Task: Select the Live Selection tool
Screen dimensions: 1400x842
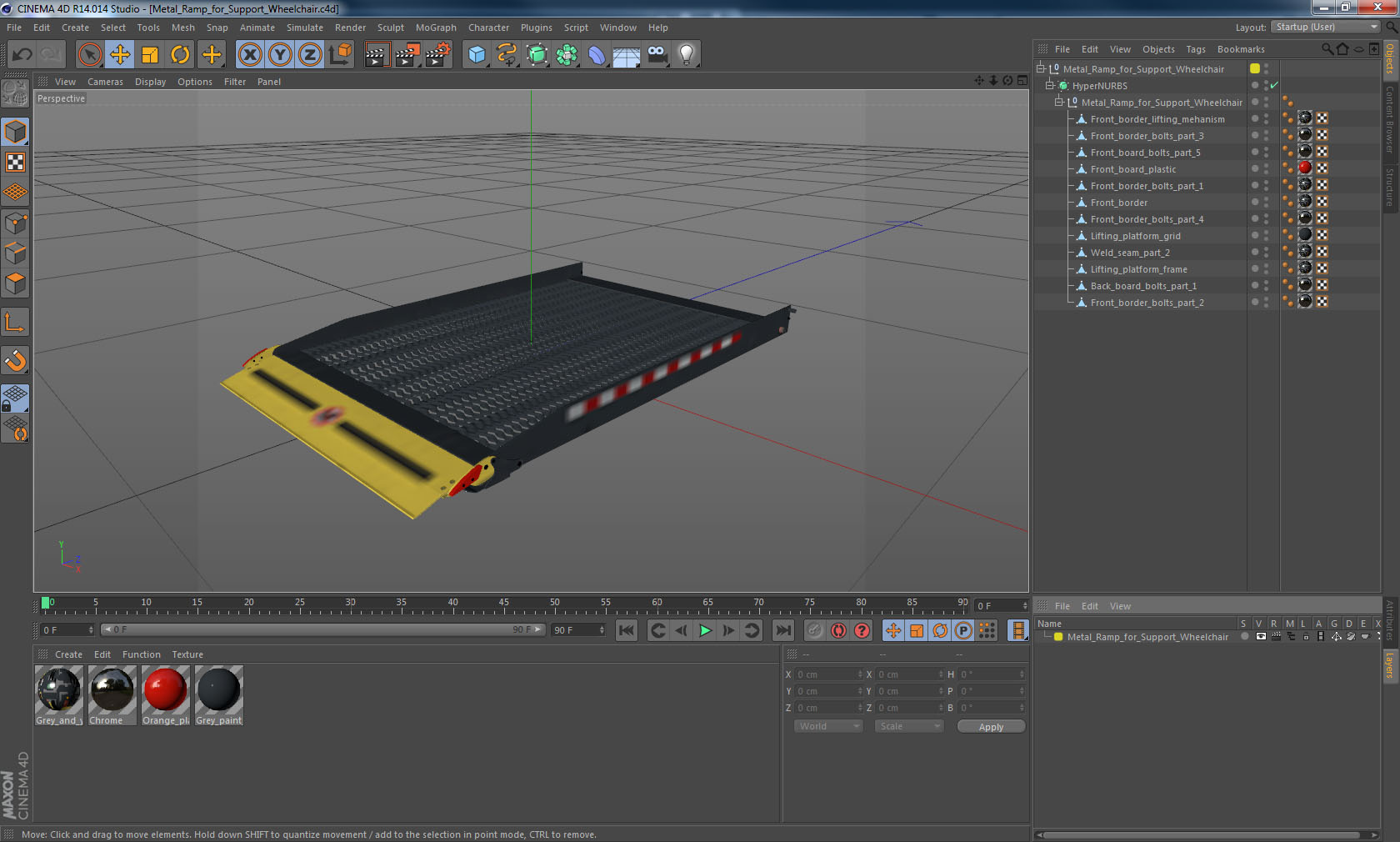Action: point(89,55)
